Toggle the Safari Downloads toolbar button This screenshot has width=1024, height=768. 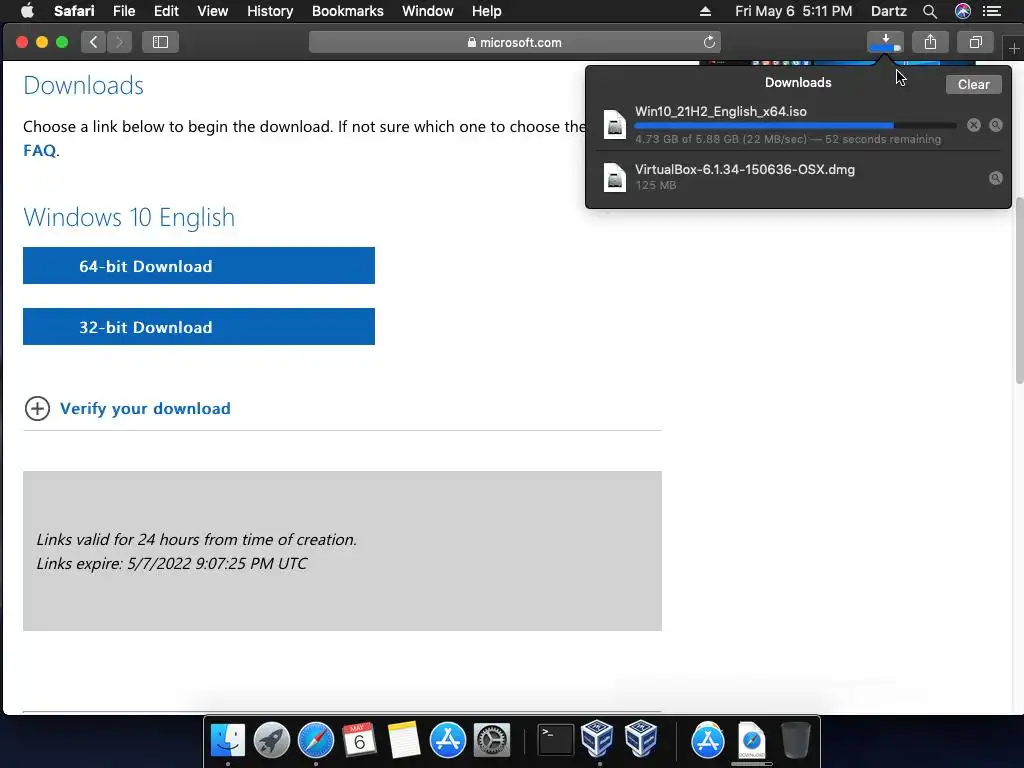tap(885, 42)
